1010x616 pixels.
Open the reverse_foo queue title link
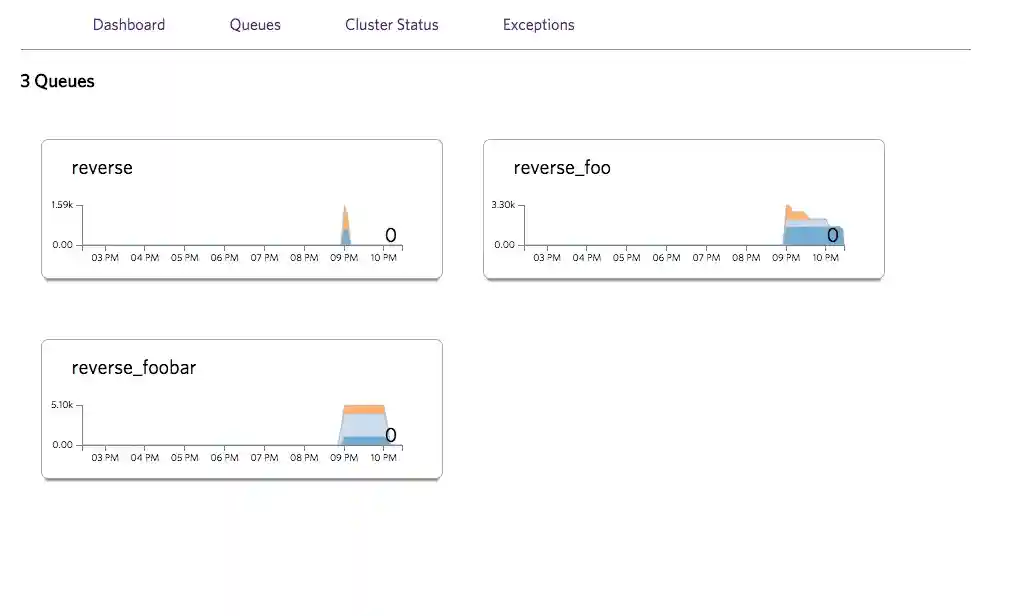pos(562,168)
